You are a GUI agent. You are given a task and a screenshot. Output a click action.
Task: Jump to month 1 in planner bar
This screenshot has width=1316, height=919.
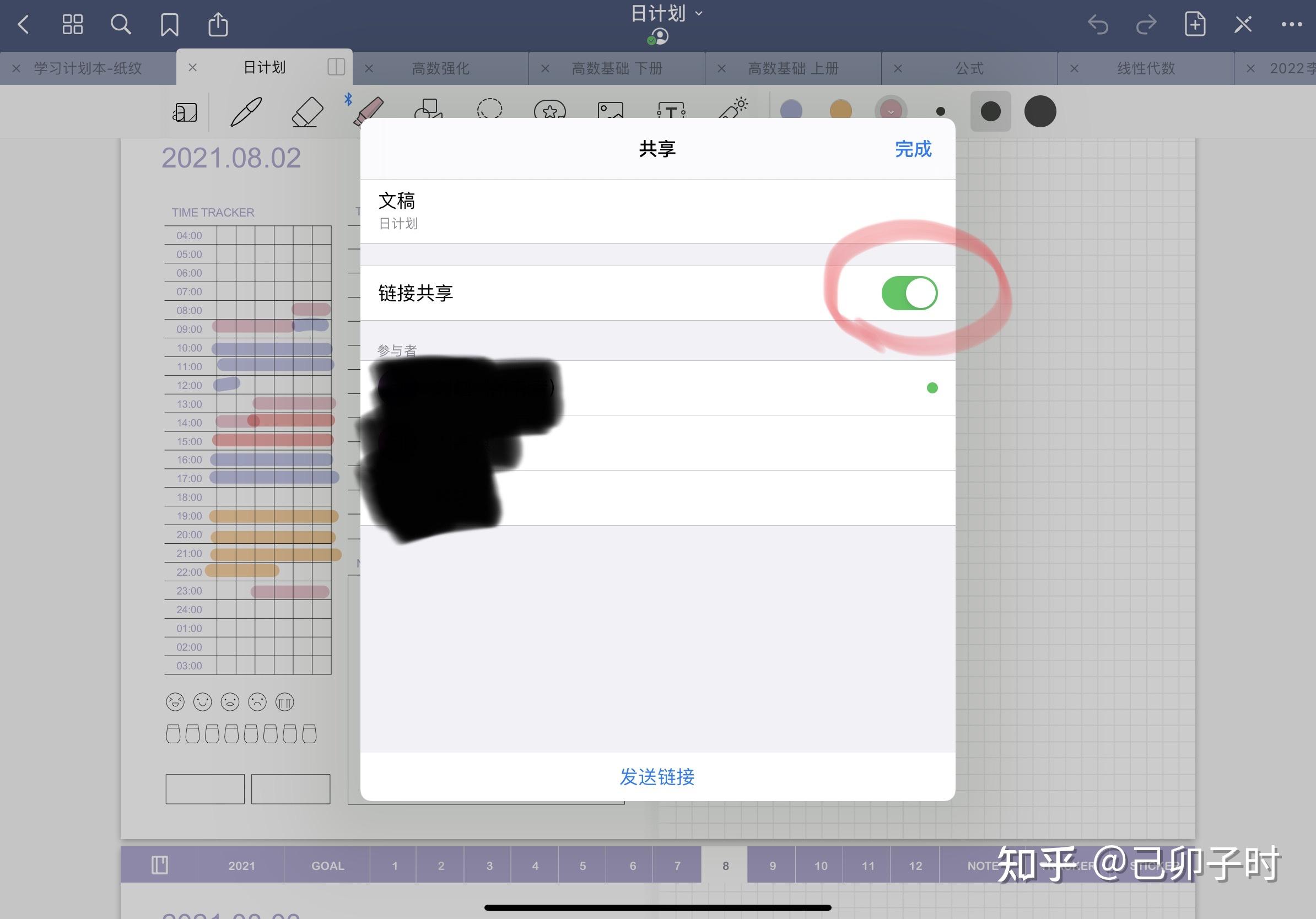[395, 866]
